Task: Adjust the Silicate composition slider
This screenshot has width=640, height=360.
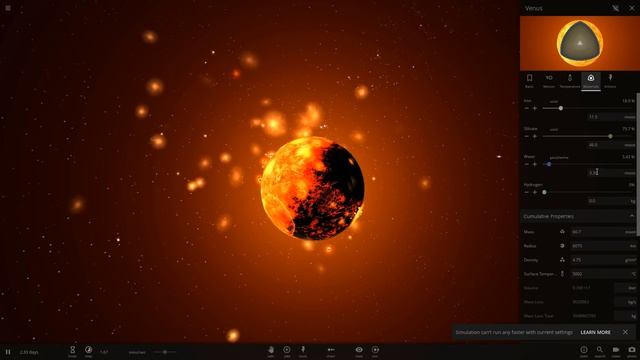Action: (588, 136)
